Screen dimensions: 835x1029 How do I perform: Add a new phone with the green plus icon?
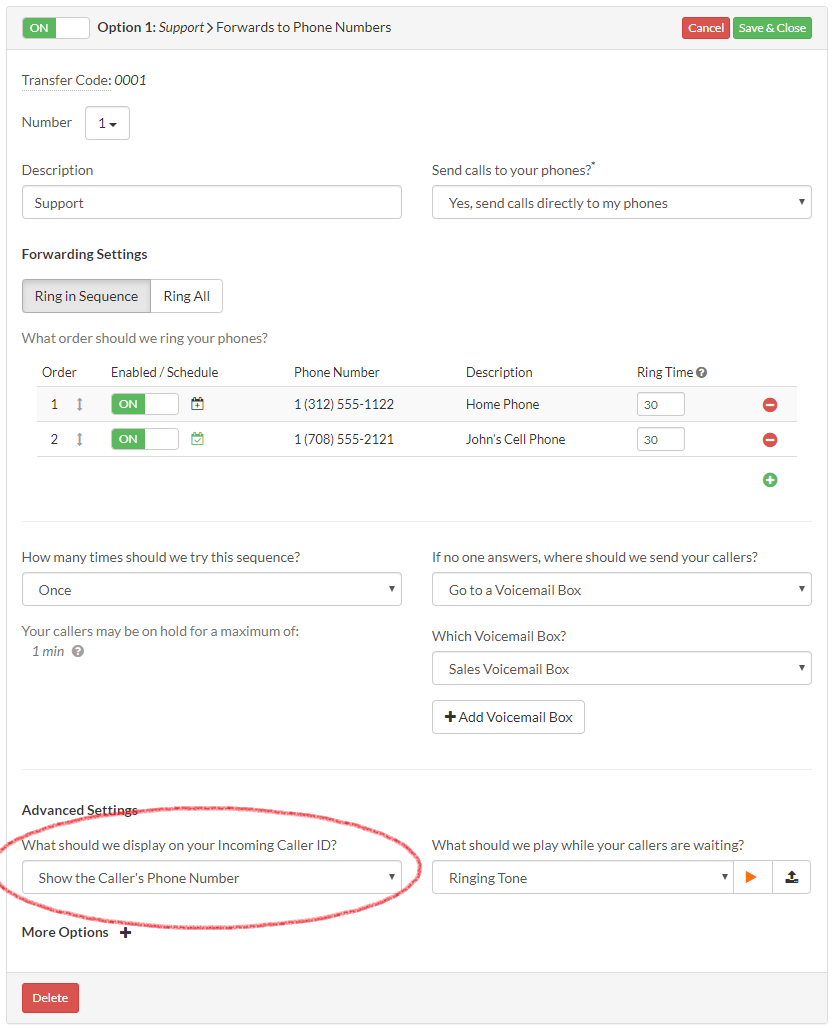click(770, 480)
